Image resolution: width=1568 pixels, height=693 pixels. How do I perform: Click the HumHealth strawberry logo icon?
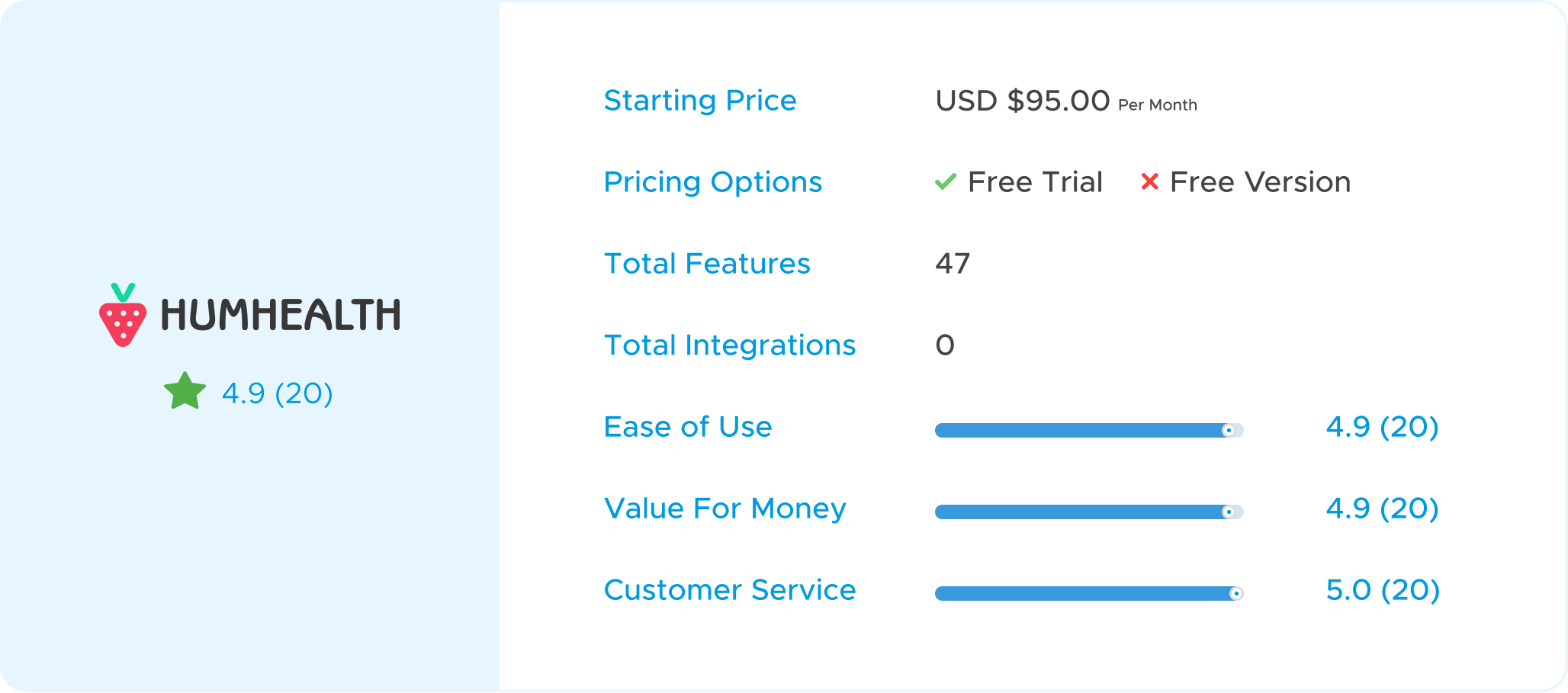click(123, 315)
